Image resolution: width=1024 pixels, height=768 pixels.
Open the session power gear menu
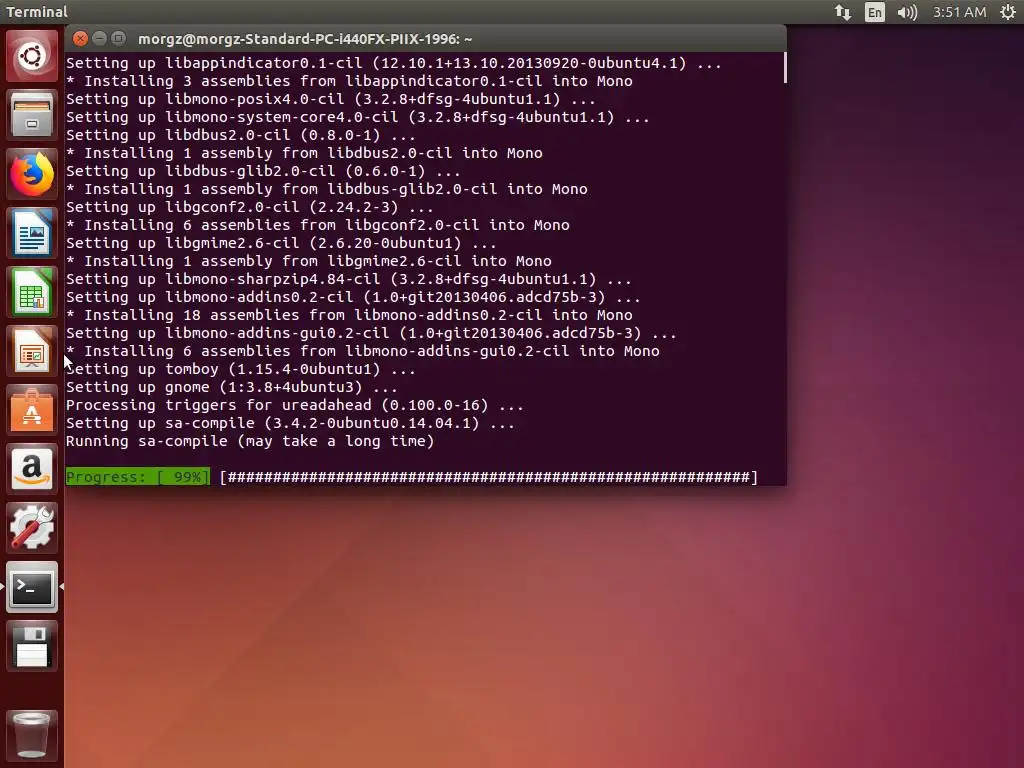click(1008, 12)
